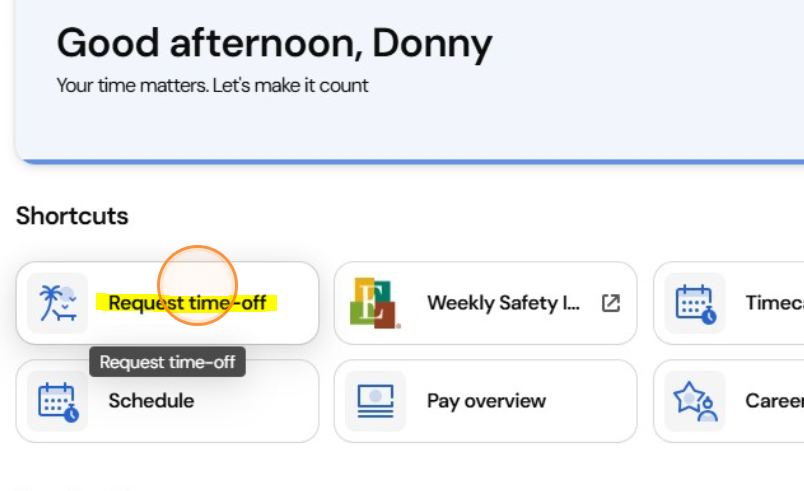The height and width of the screenshot is (491, 804).
Task: Open the Career shortcut card
Action: click(729, 401)
